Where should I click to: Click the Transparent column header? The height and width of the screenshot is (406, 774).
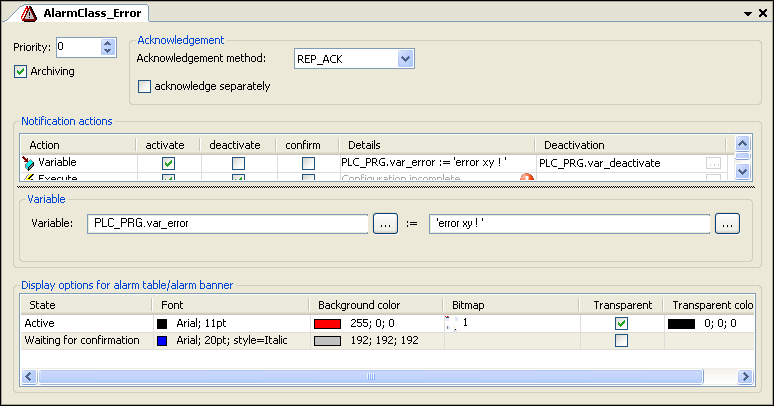pyautogui.click(x=621, y=305)
